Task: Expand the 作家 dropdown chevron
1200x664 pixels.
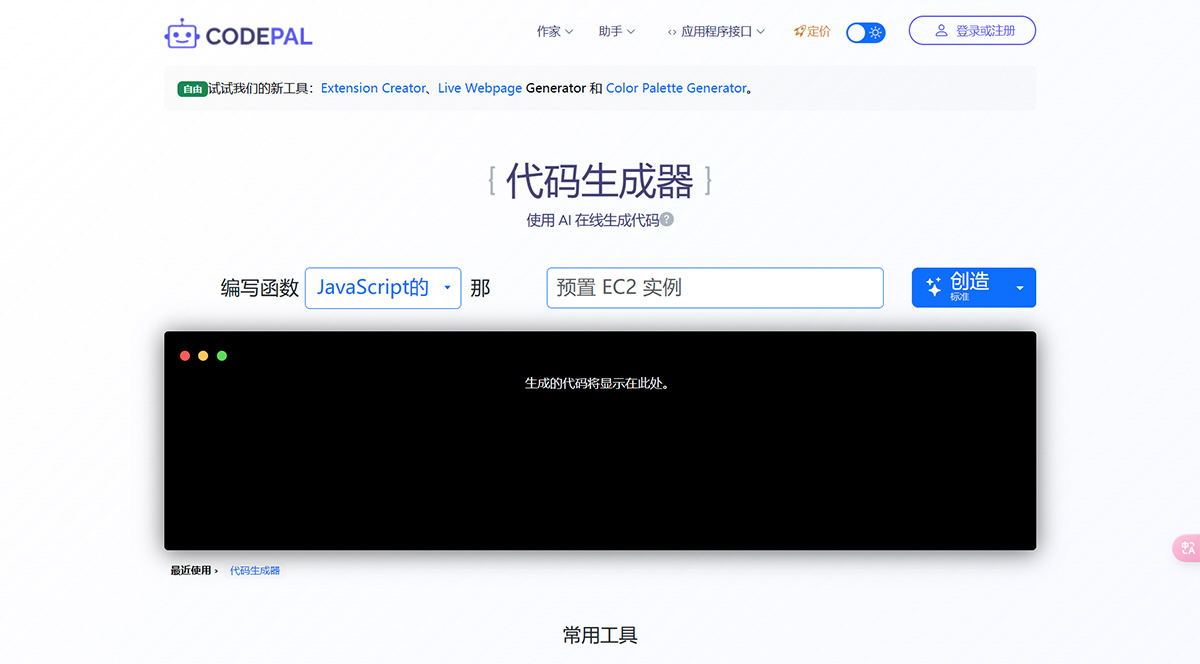Action: (568, 31)
